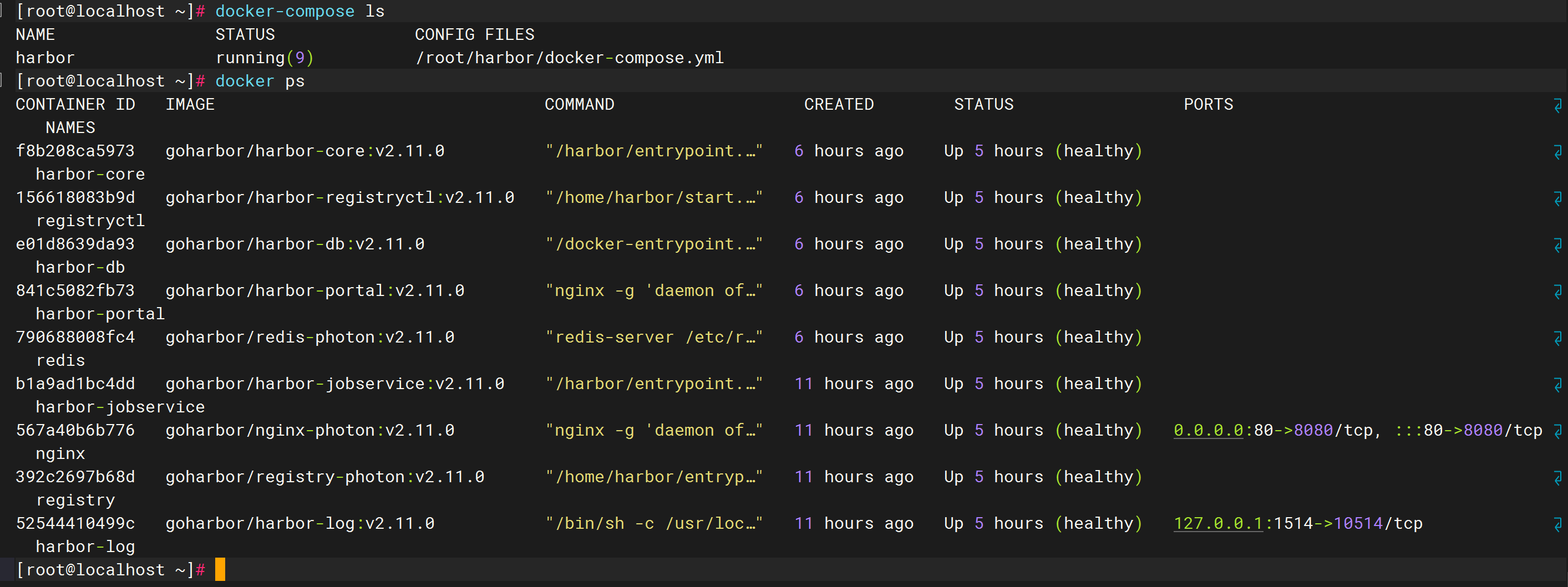Click the goharbor/registry-photon:v2.11.0 image name
1568x587 pixels.
pos(324,477)
